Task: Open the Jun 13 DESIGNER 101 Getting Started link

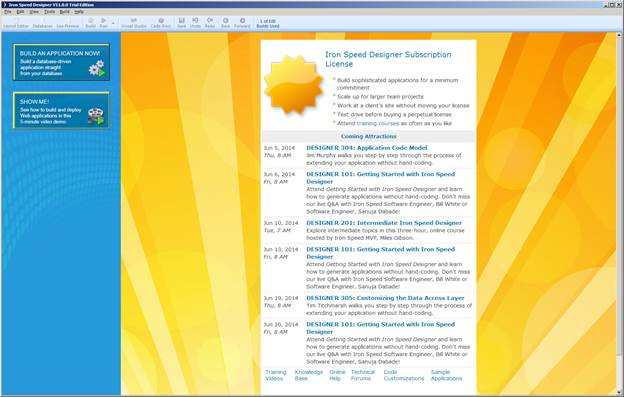Action: tap(380, 253)
